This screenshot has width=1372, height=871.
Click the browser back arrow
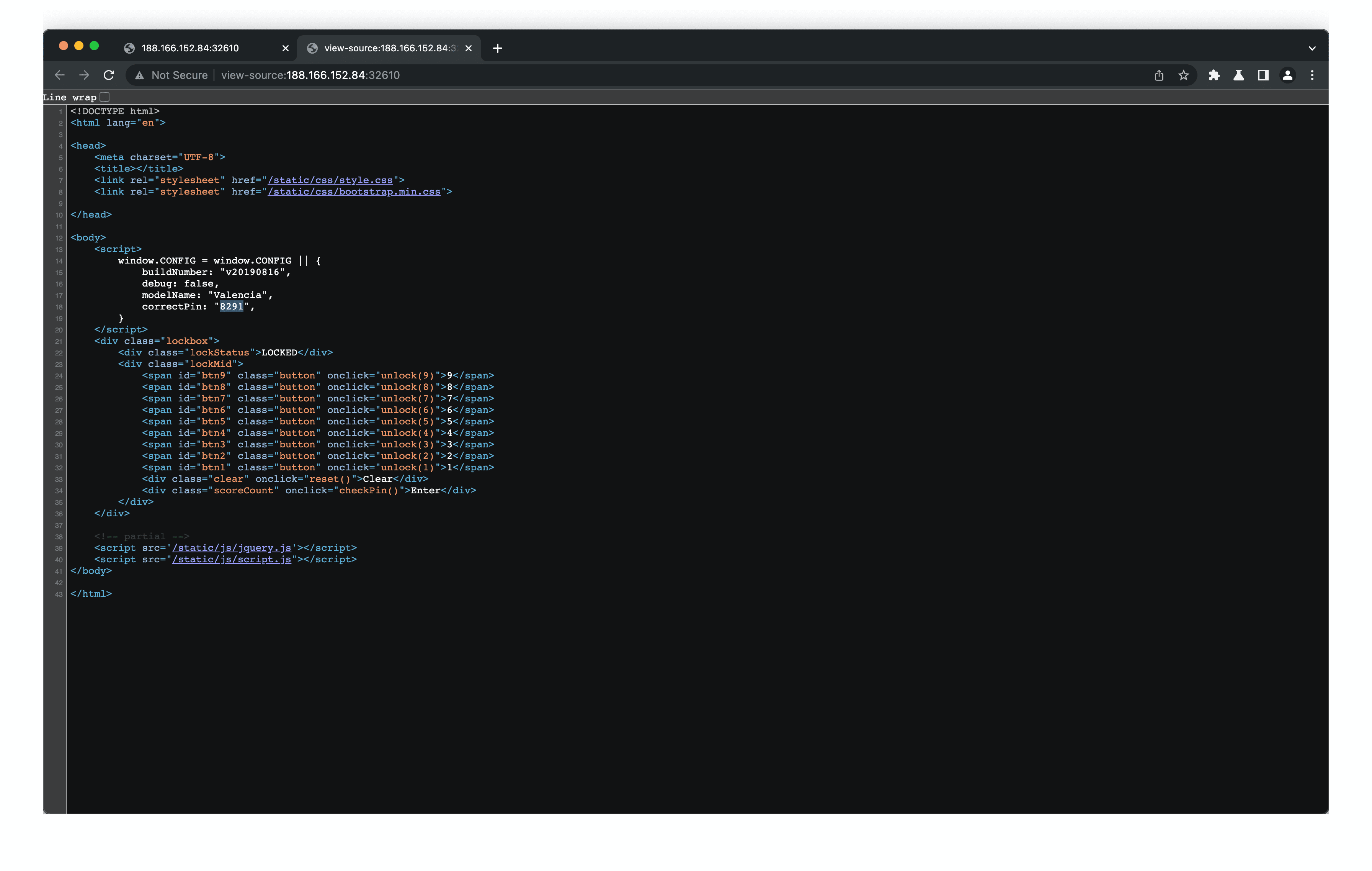[60, 75]
